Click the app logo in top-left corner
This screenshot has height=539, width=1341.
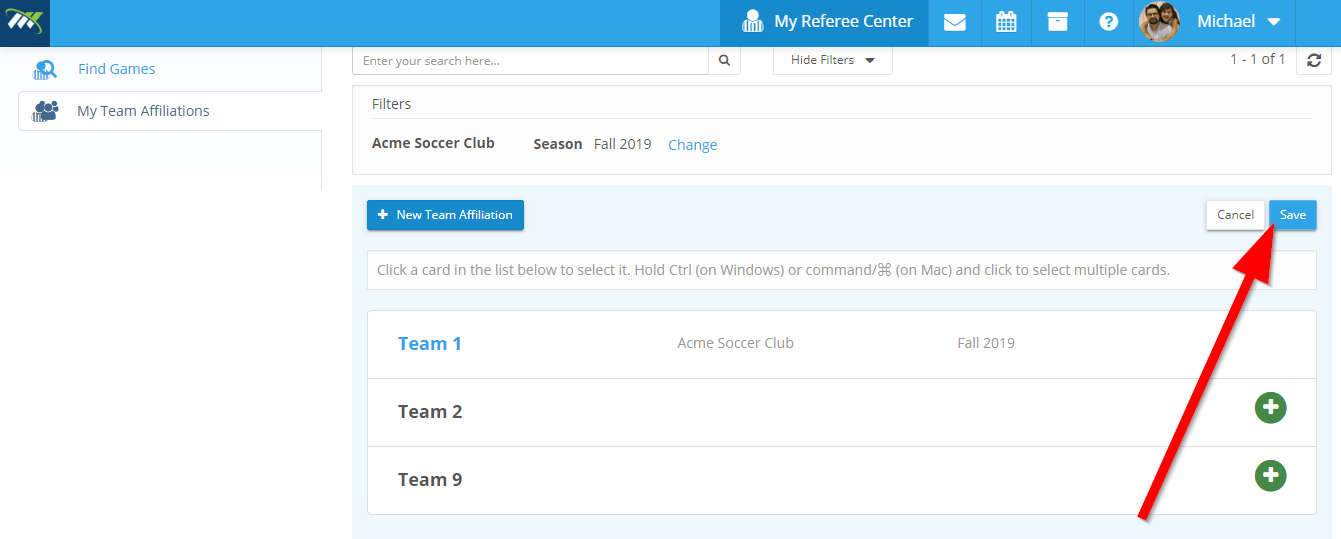click(x=25, y=23)
